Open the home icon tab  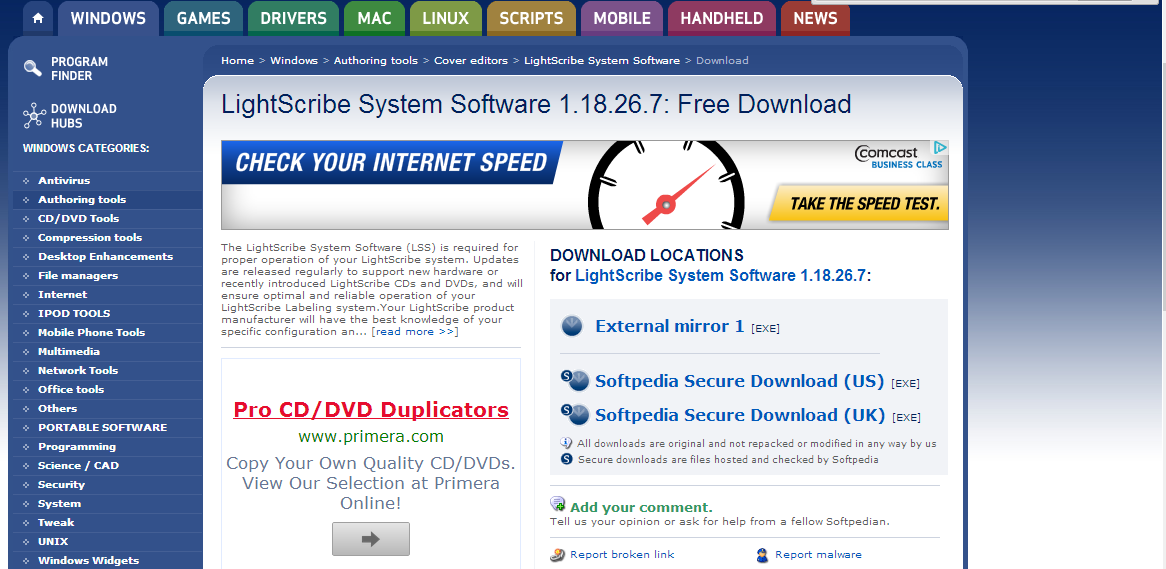[x=38, y=19]
